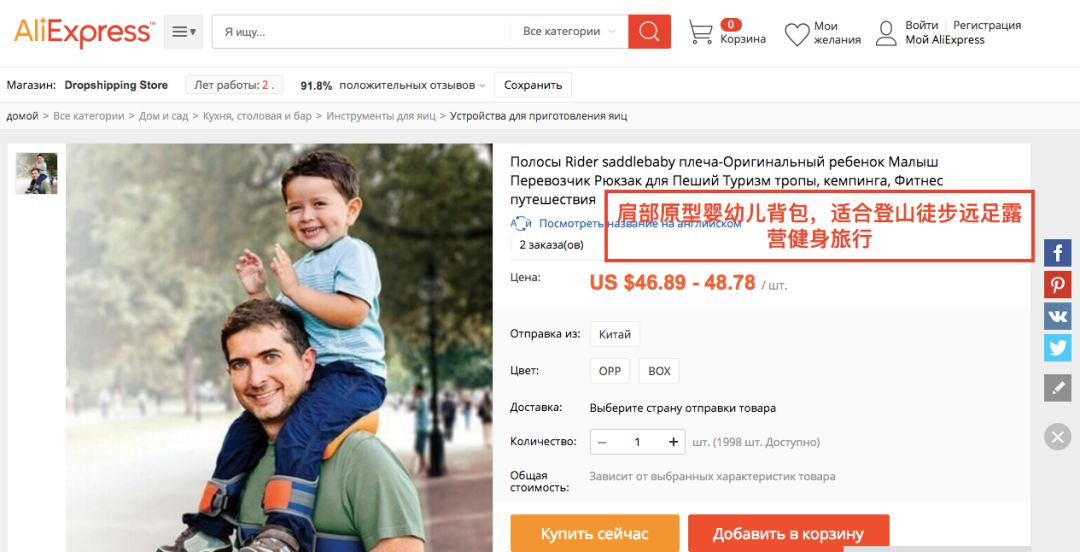Select the OPP color option
Screen dimensions: 1080x552
pos(610,371)
